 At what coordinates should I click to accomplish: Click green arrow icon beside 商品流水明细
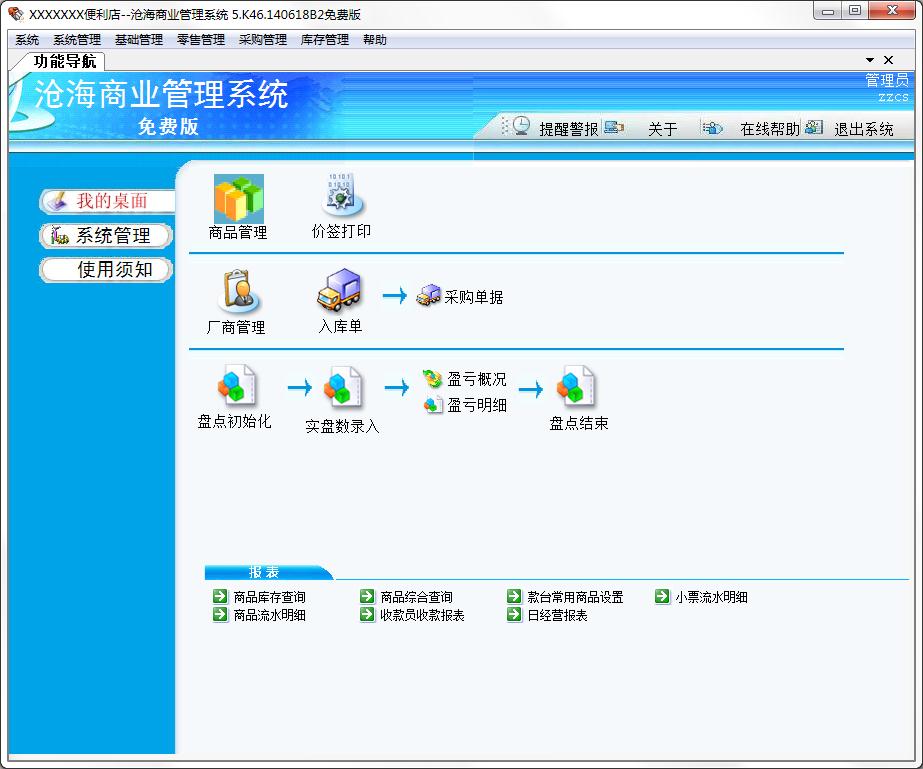[220, 615]
